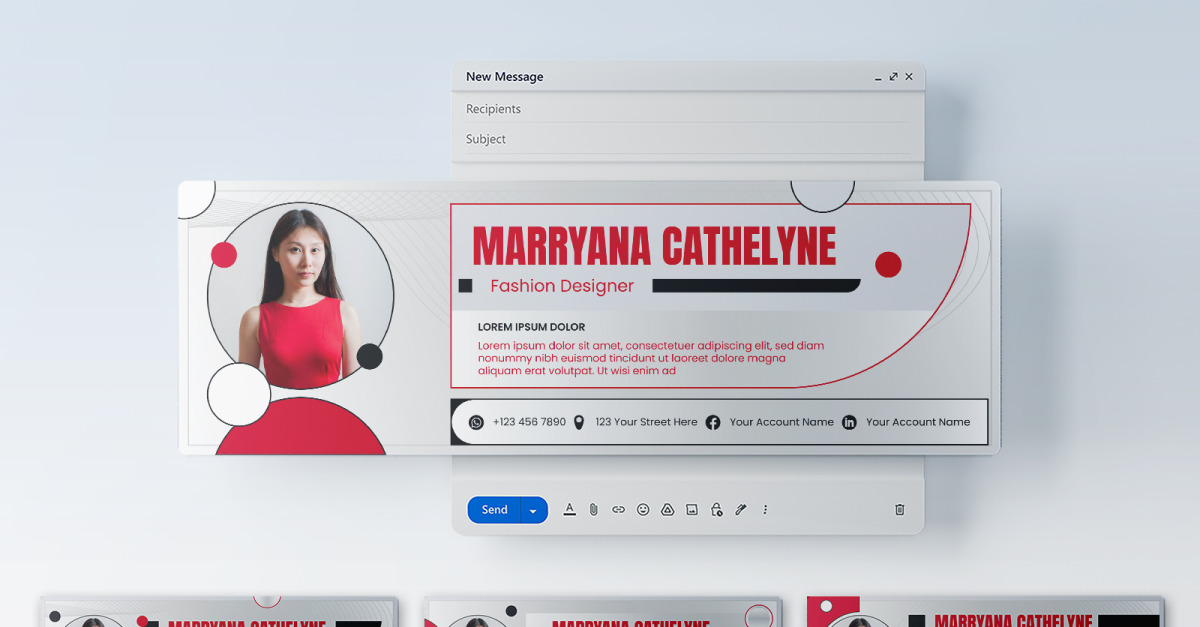Toggle confidential mode lock-clock icon
Viewport: 1200px width, 627px height.
(x=716, y=510)
